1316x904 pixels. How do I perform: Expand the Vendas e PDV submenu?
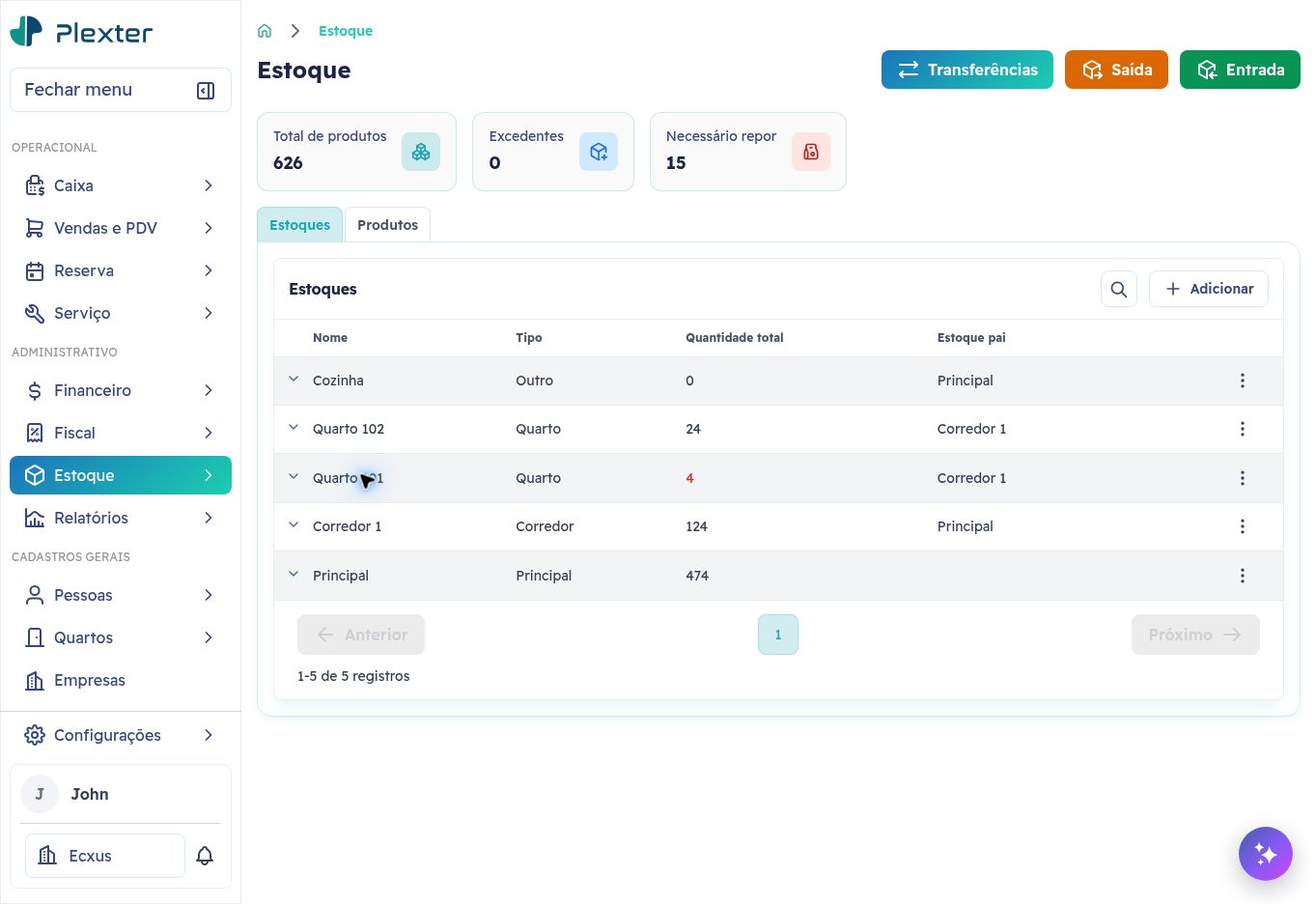pos(209,228)
